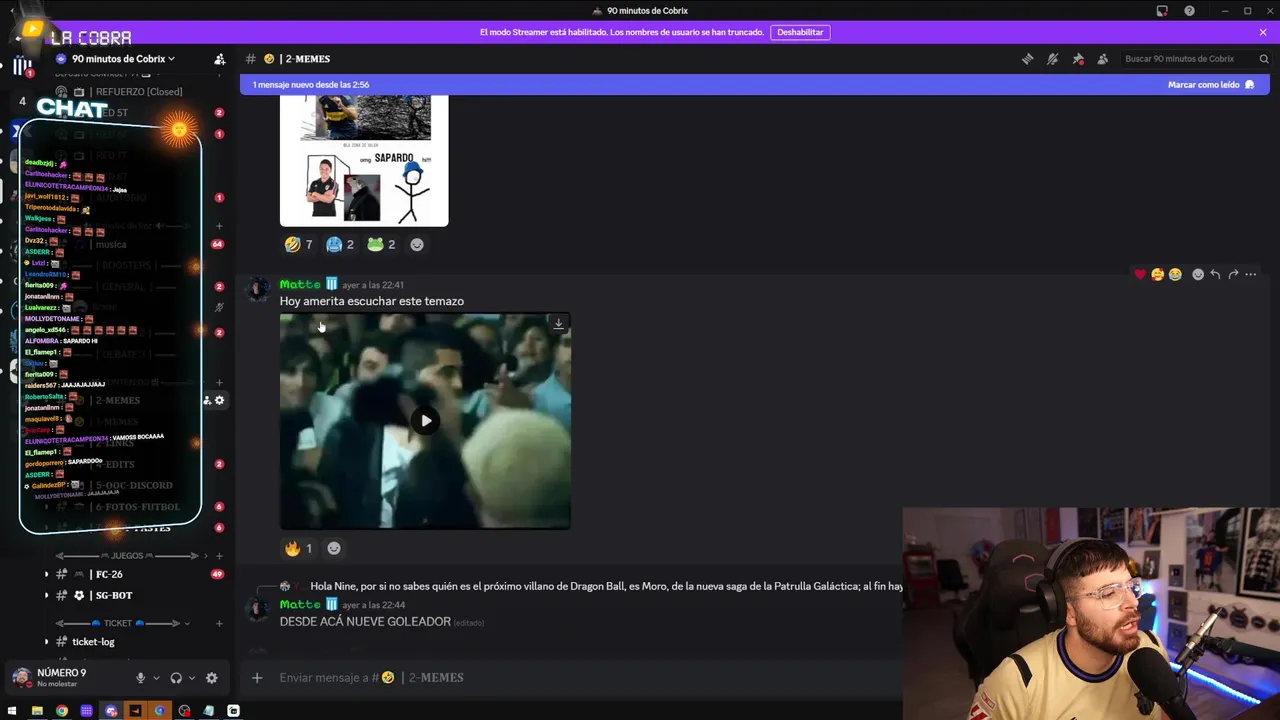Create invite for 2-MEMES channel
1280x720 pixels.
click(207, 400)
